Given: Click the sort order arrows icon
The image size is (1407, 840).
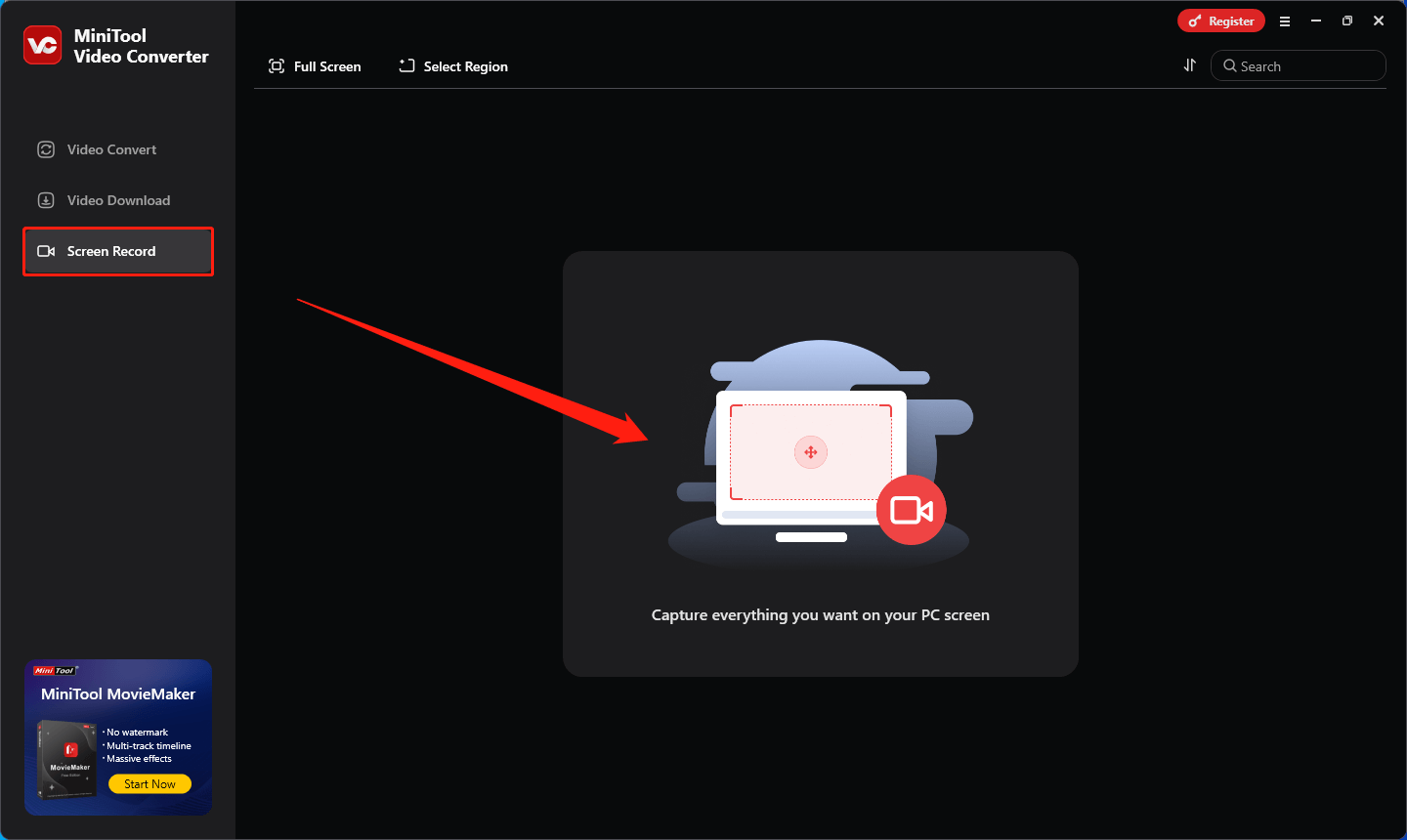Looking at the screenshot, I should [1189, 65].
